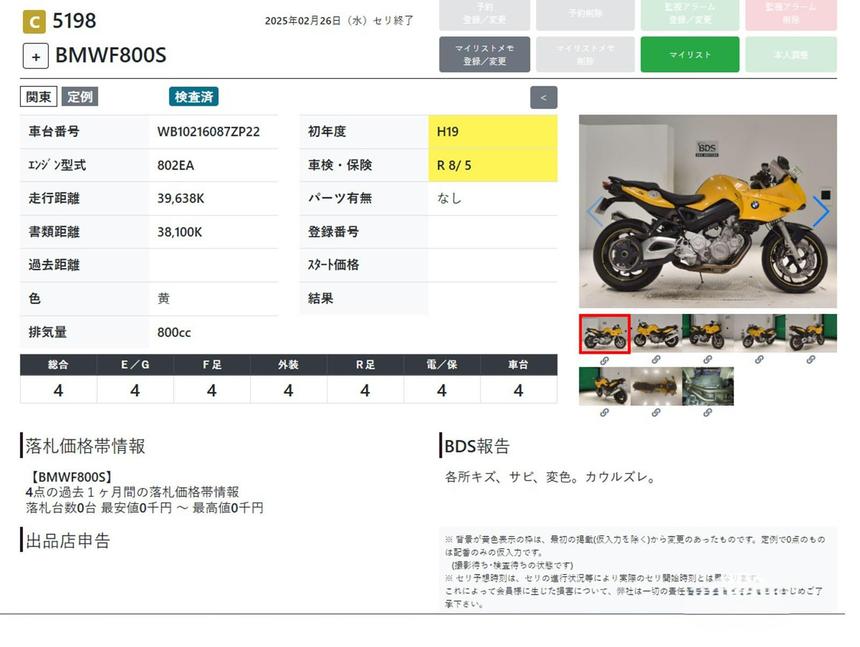
Task: Click link icon under first thumbnail
Action: click(x=604, y=360)
